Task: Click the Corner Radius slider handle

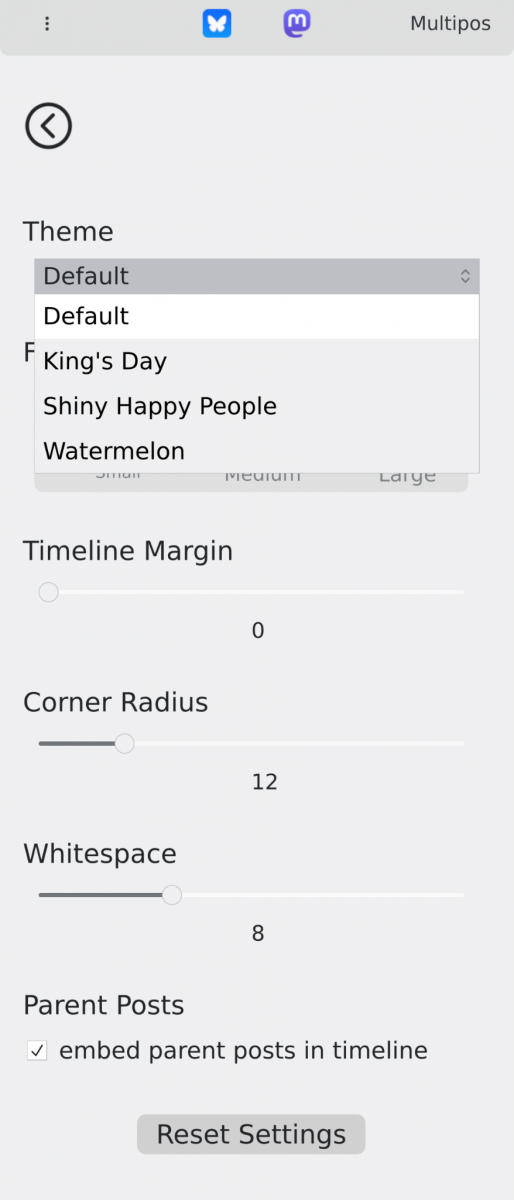Action: [124, 744]
